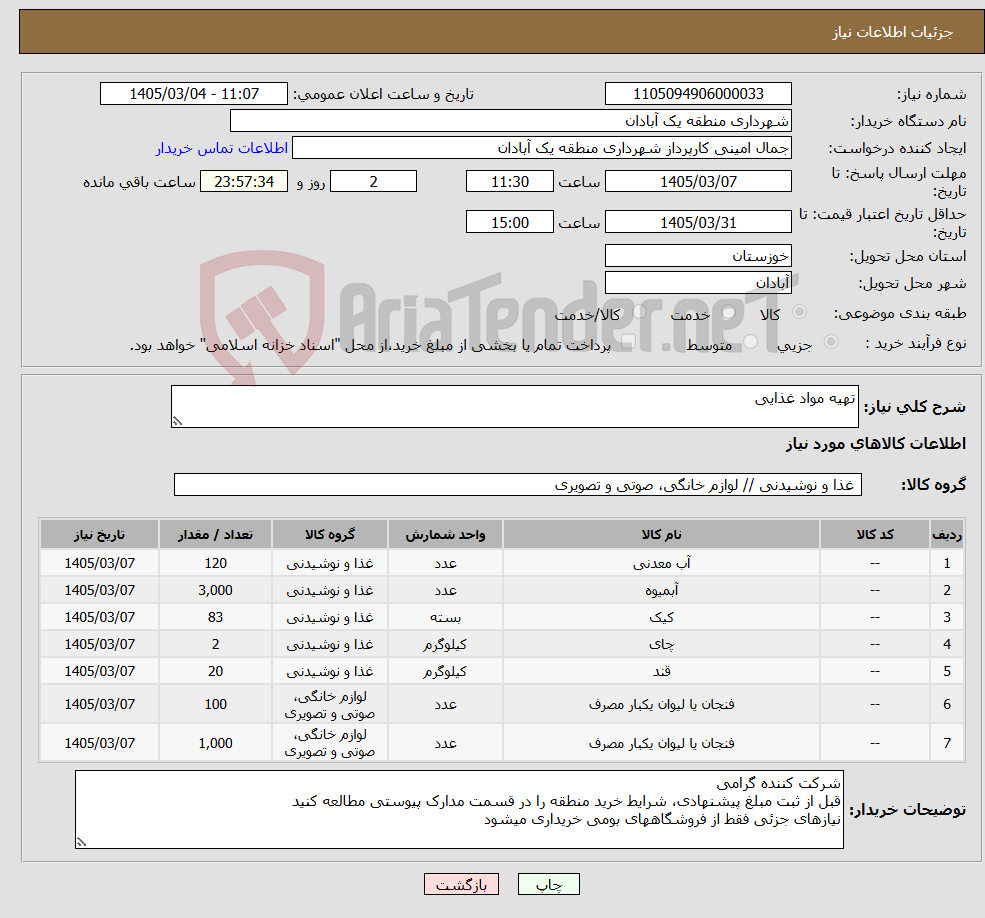The image size is (985, 918).
Task: Click the city field آبادان
Action: (x=698, y=283)
